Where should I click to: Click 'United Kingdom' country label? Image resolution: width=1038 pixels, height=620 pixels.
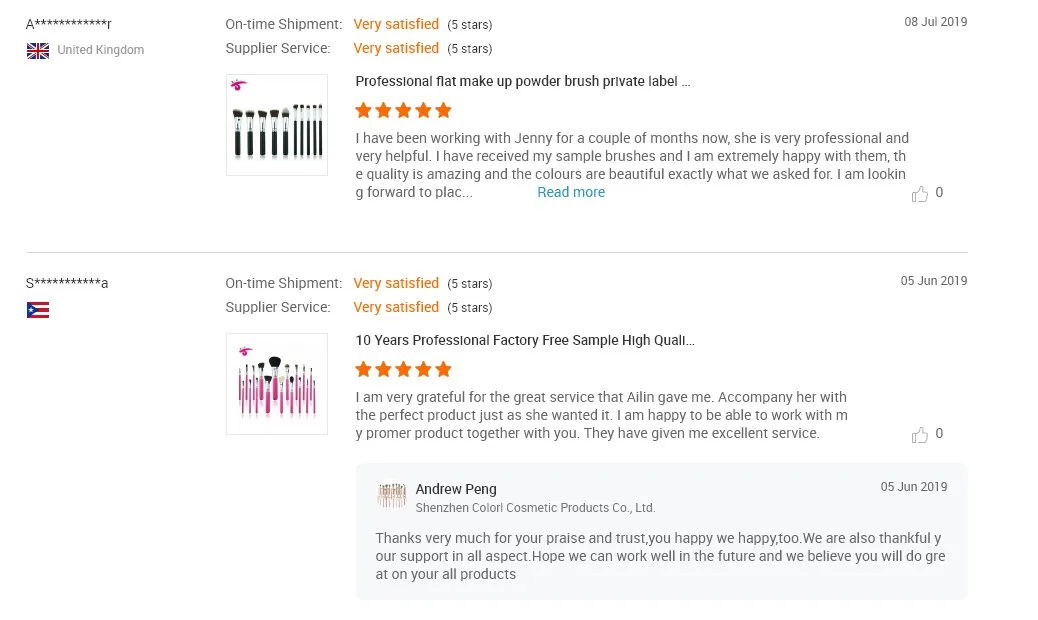[100, 50]
